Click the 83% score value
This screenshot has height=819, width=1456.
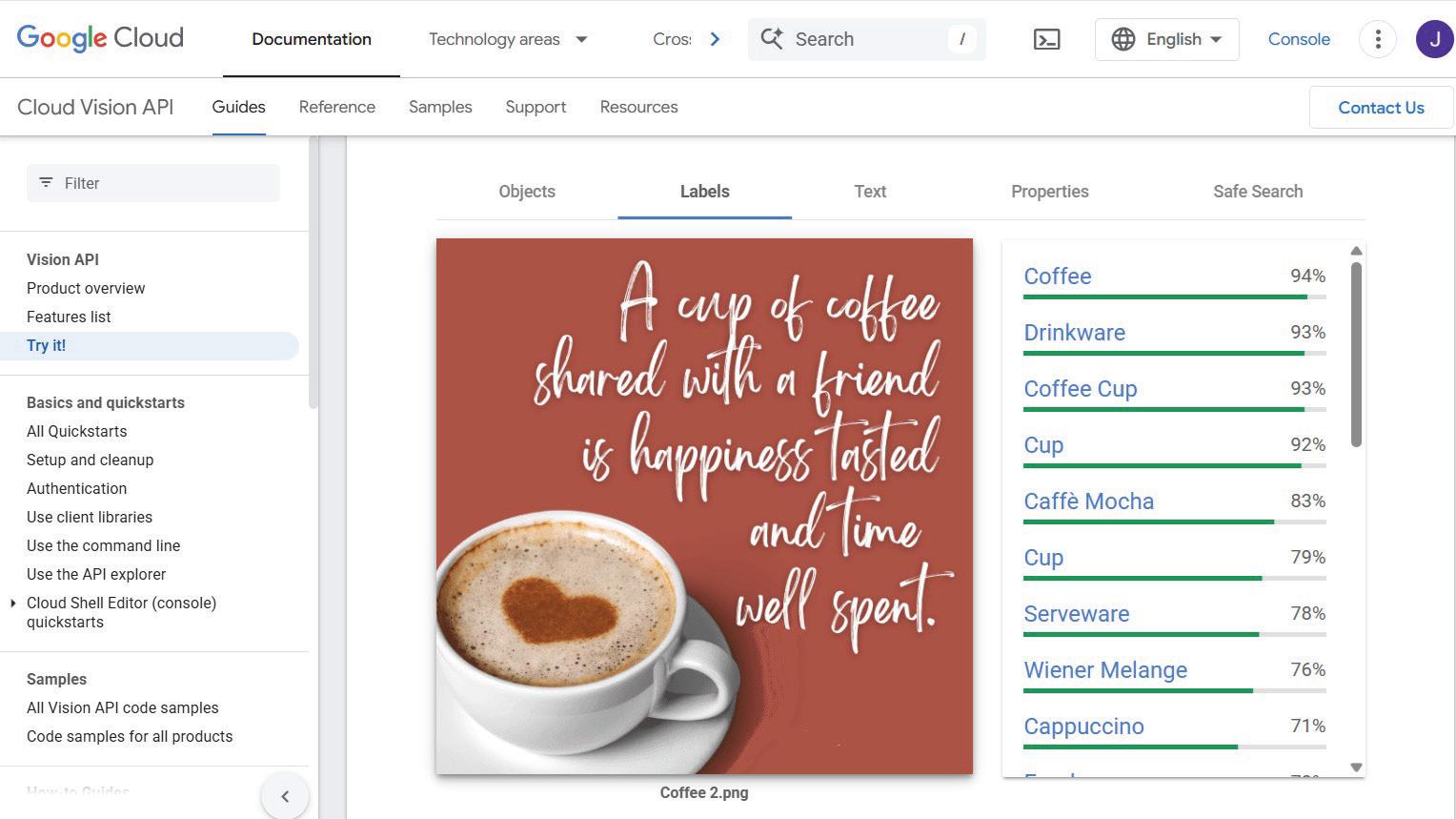pos(1307,501)
